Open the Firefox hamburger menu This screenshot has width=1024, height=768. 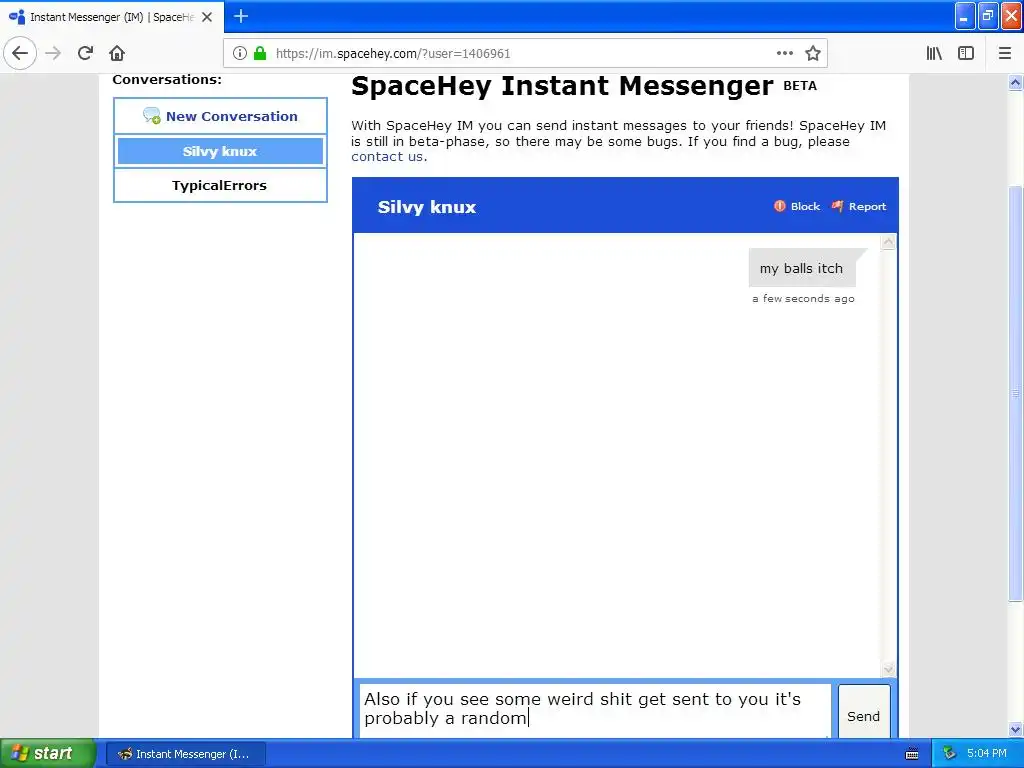pos(1004,54)
